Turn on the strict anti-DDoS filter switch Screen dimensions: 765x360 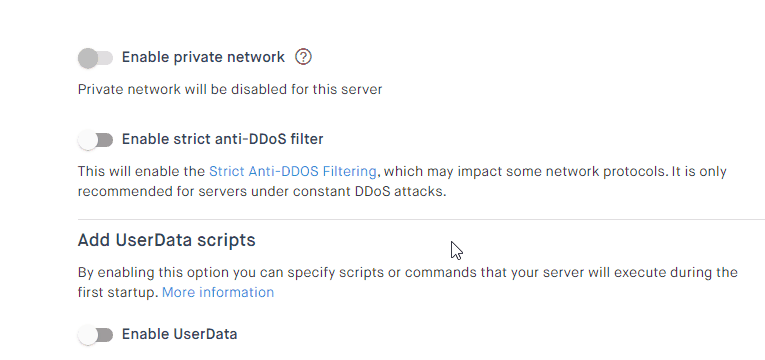[96, 140]
